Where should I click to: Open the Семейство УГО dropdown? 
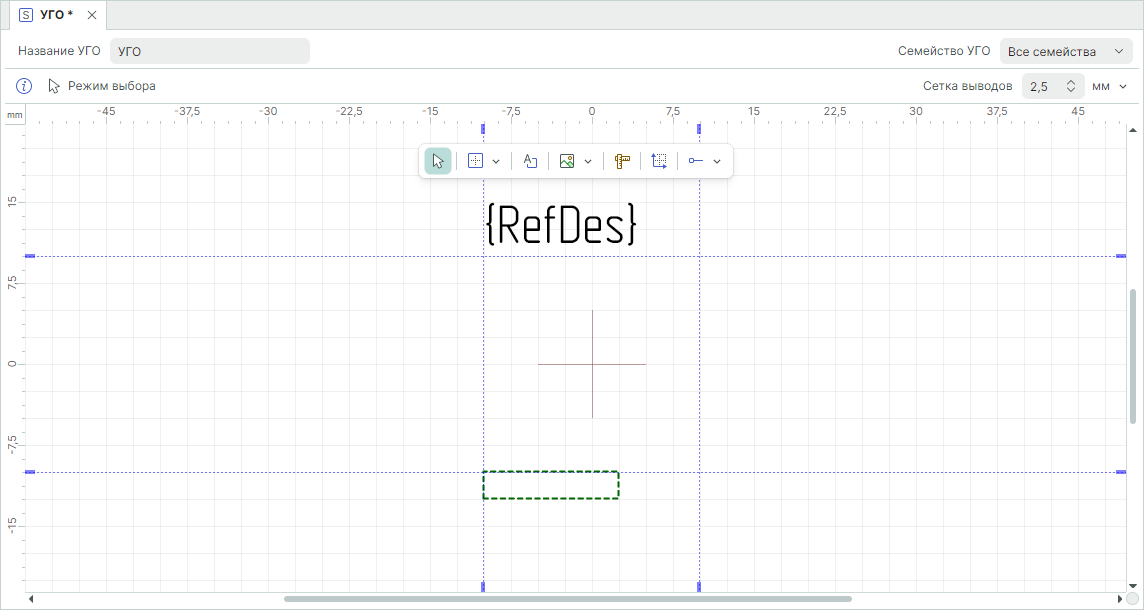(x=1066, y=51)
